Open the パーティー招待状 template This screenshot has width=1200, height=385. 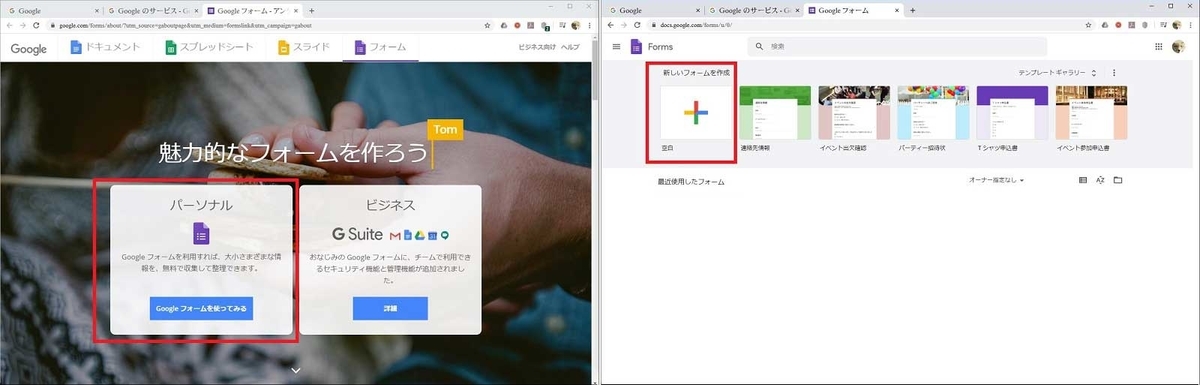point(933,113)
